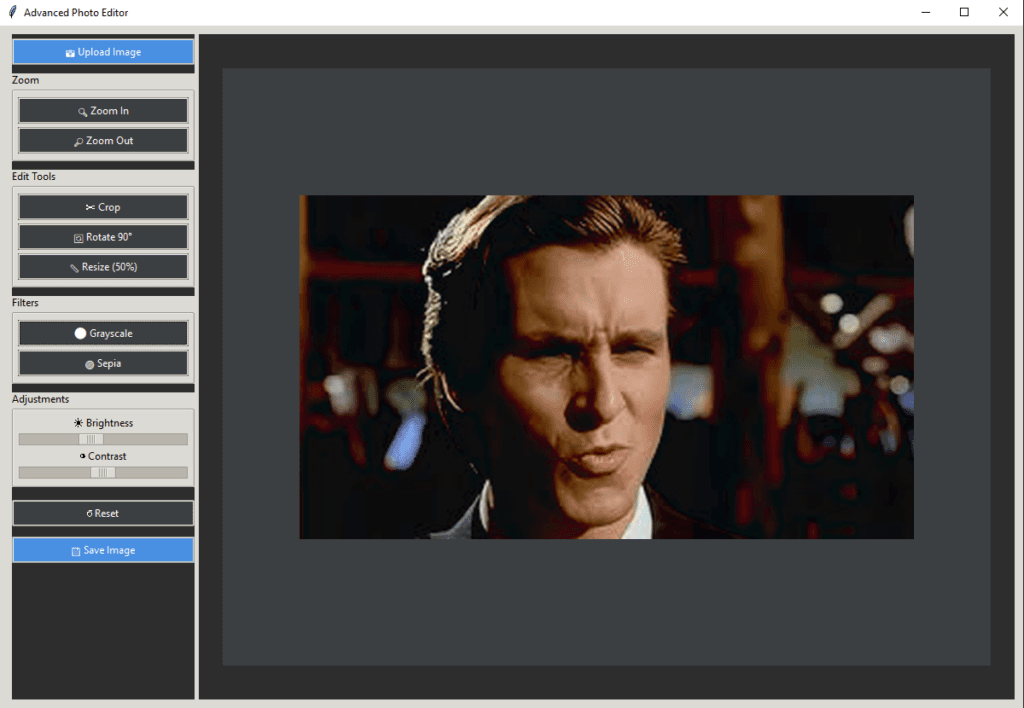The width and height of the screenshot is (1024, 708).
Task: Click the Adjustments section heading
Action: (x=40, y=399)
